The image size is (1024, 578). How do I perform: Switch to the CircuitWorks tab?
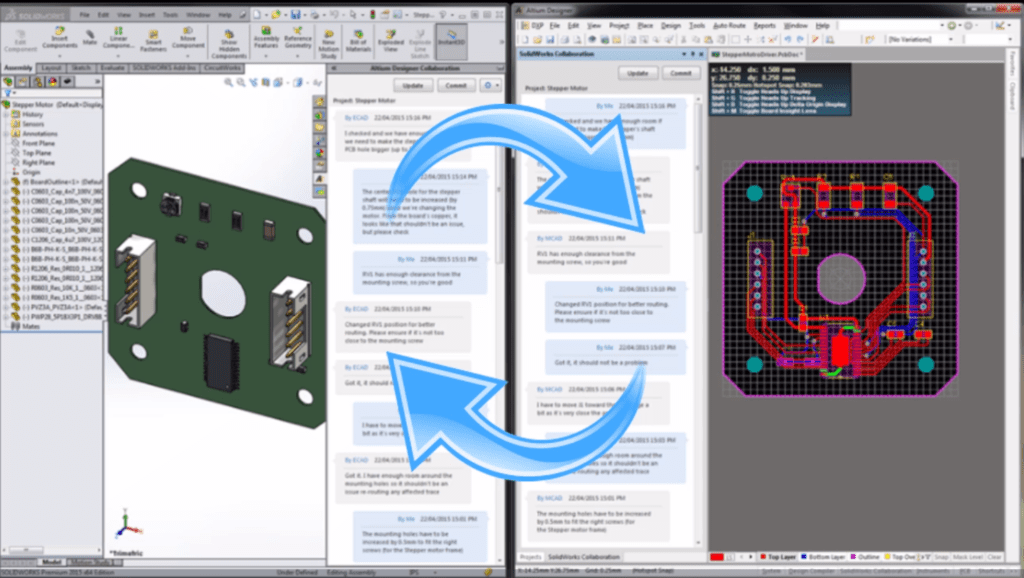pyautogui.click(x=221, y=68)
